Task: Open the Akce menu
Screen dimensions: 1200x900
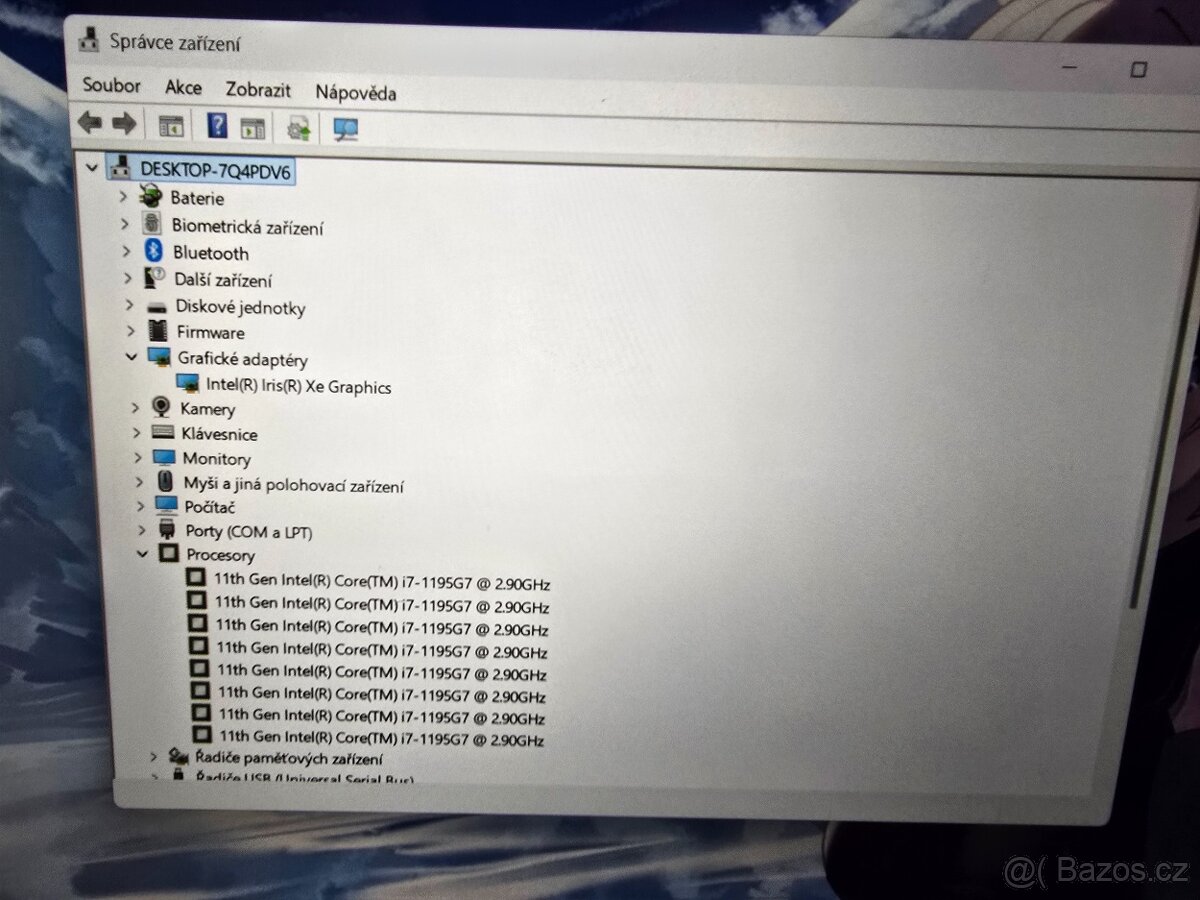Action: 183,88
